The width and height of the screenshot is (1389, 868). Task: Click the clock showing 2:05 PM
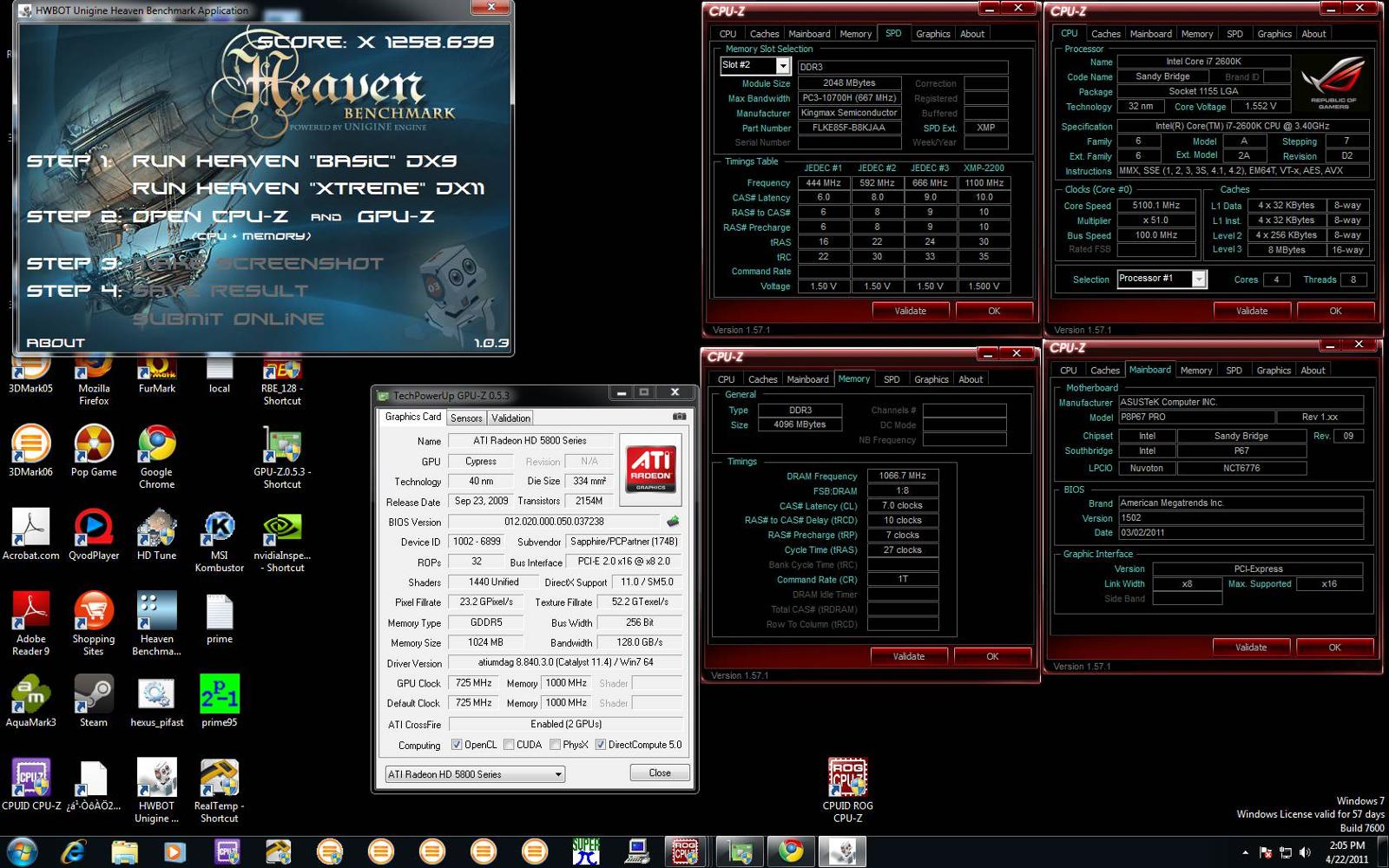1346,845
